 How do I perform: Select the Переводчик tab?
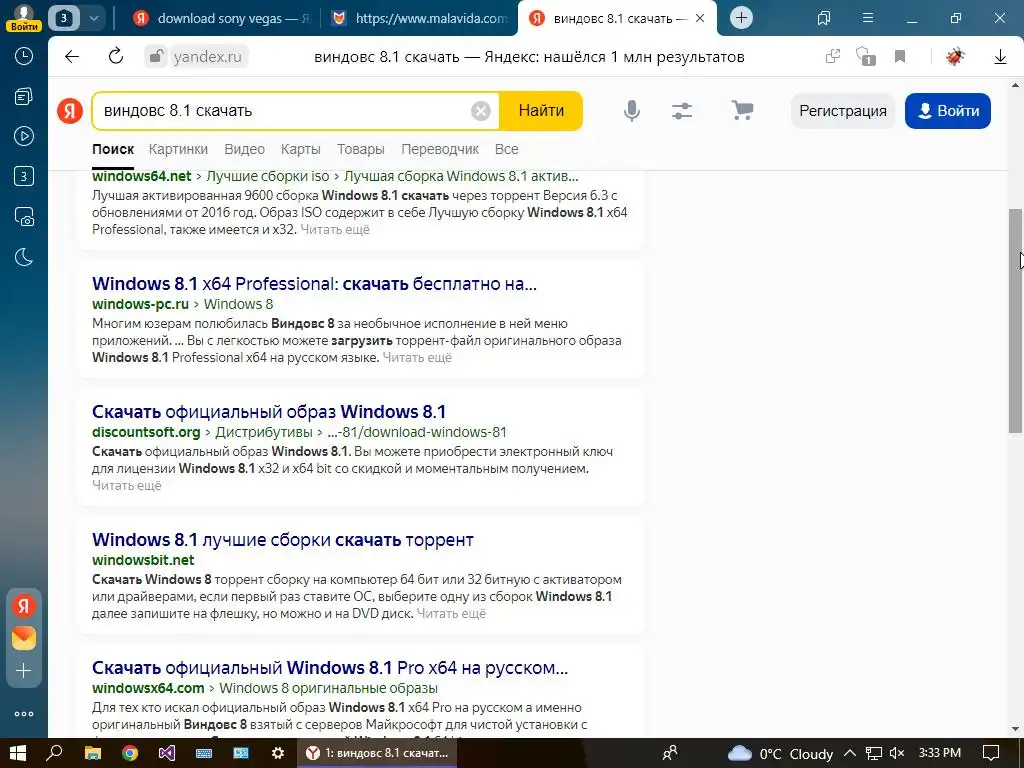click(x=440, y=150)
